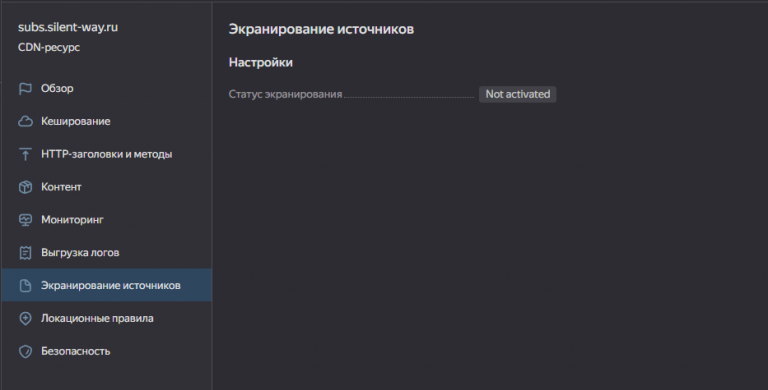Viewport: 768px width, 390px height.
Task: Open Локационные правила page
Action: 106,318
